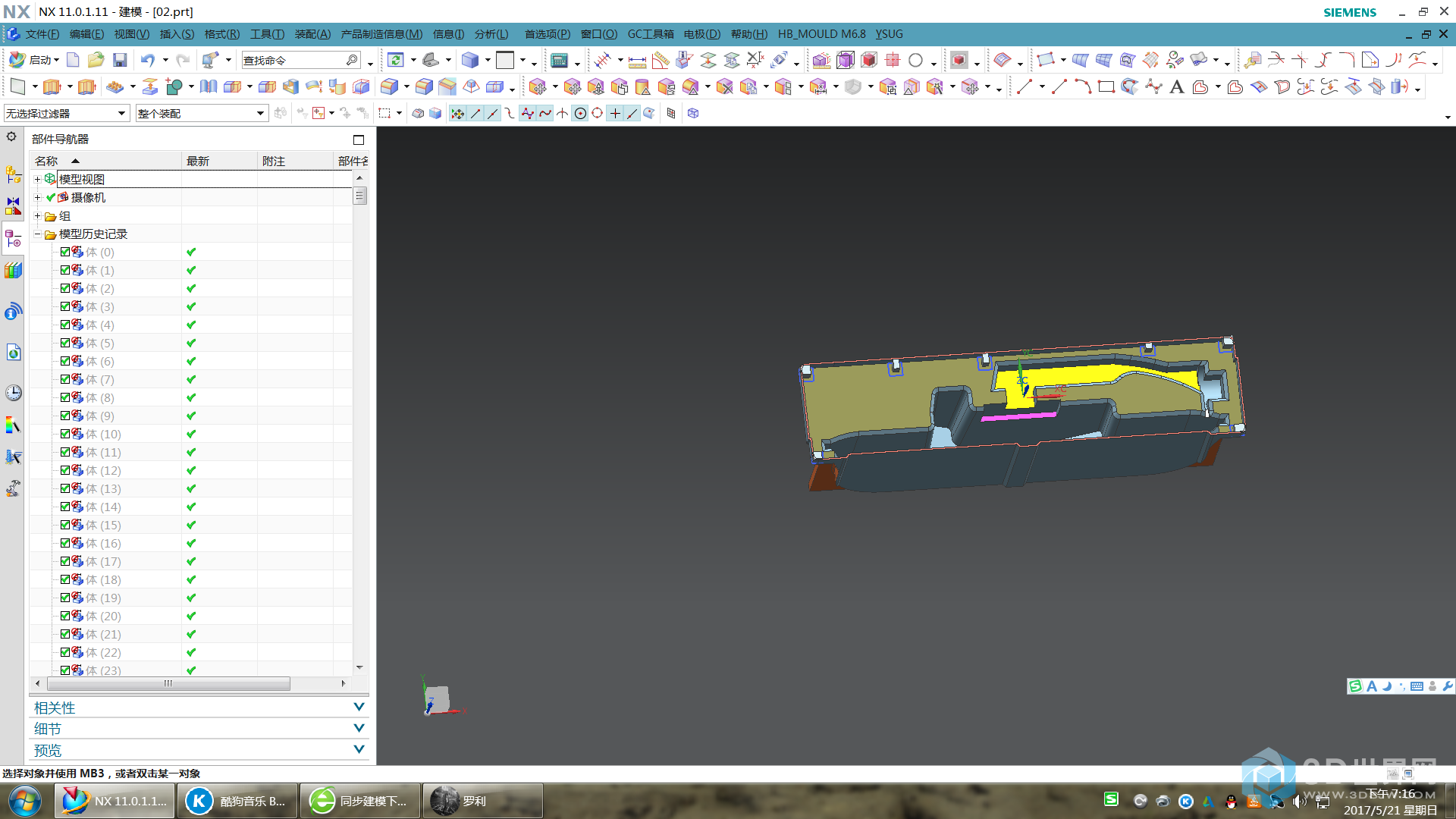Image resolution: width=1456 pixels, height=819 pixels.
Task: Open History clock in resource bar
Action: click(13, 393)
